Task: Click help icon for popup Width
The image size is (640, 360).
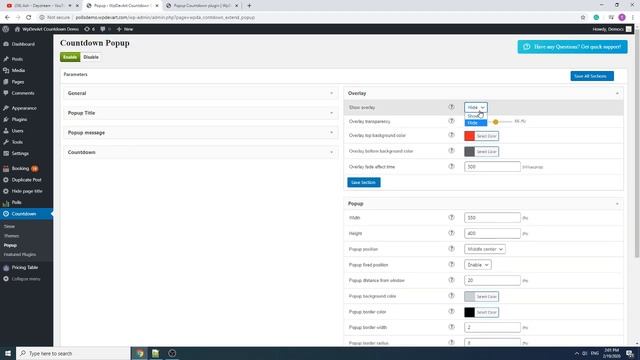Action: click(451, 218)
